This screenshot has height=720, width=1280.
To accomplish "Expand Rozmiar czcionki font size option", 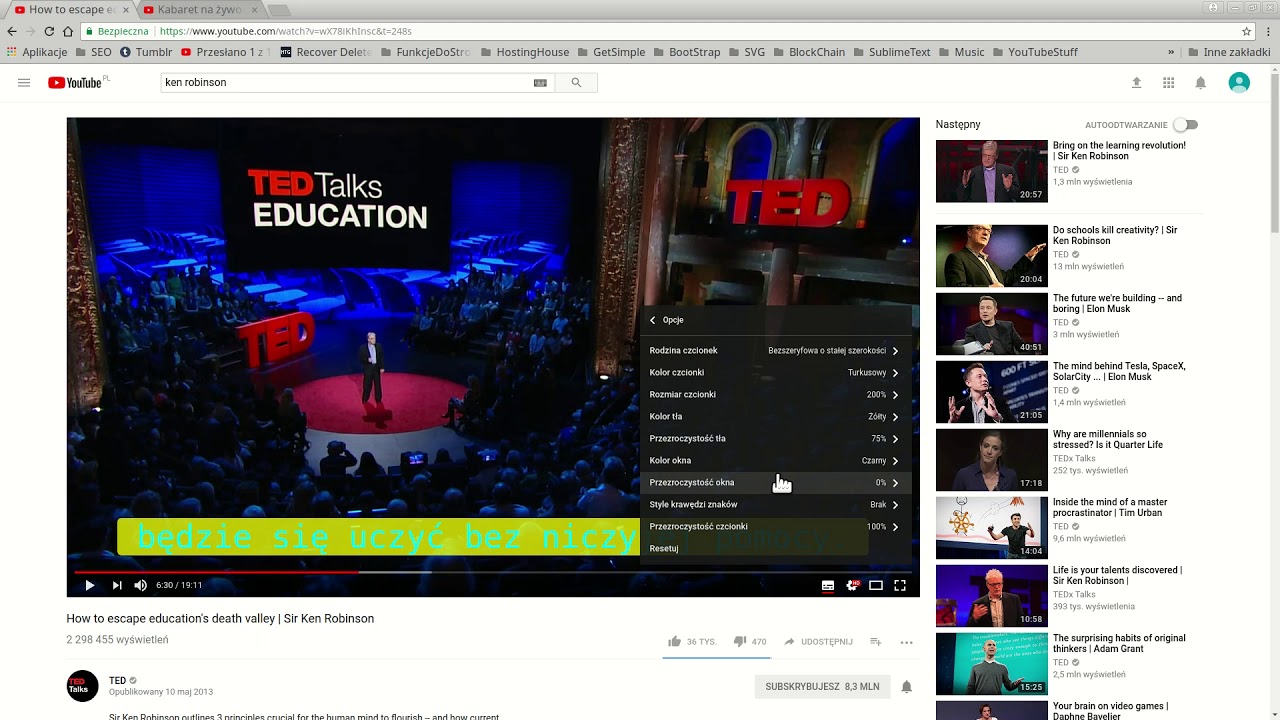I will (775, 395).
